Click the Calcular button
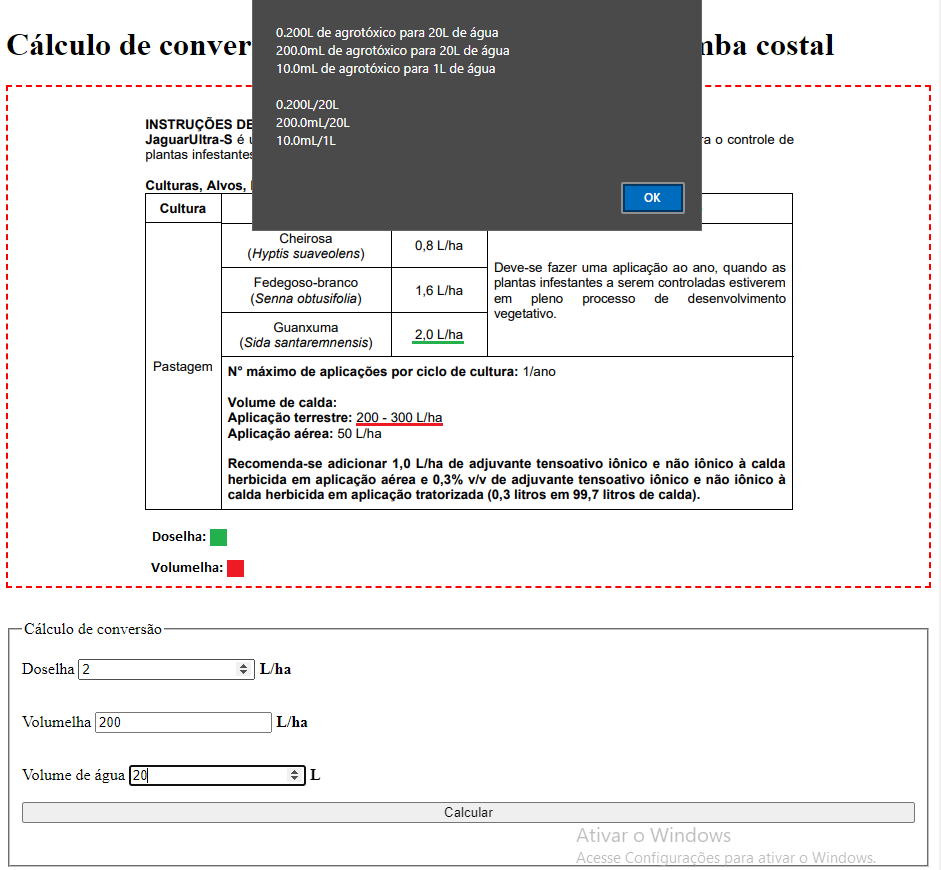The height and width of the screenshot is (870, 941). coord(468,812)
